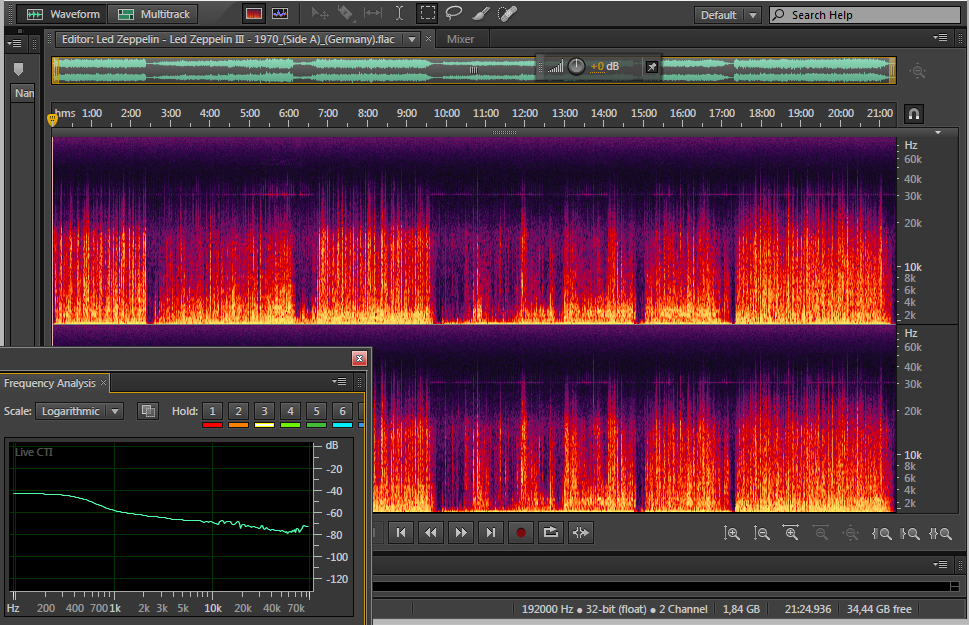Image resolution: width=969 pixels, height=625 pixels.
Task: Copy frequency graph data to clipboard
Action: tap(148, 411)
